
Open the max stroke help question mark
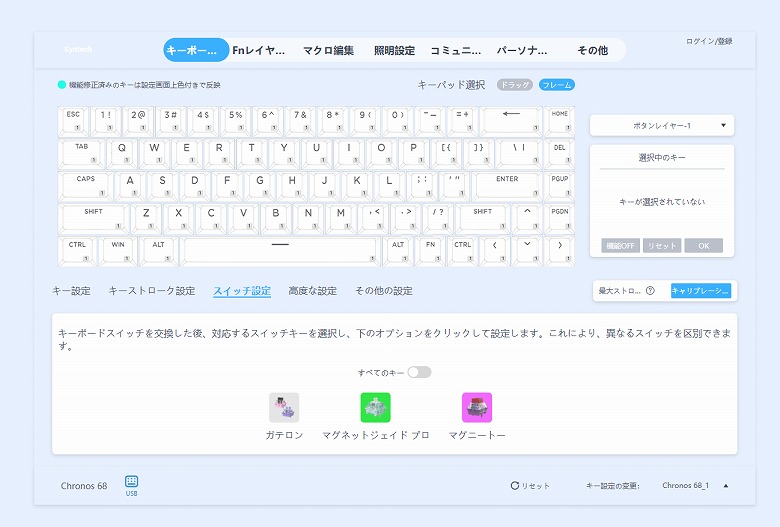[x=650, y=291]
